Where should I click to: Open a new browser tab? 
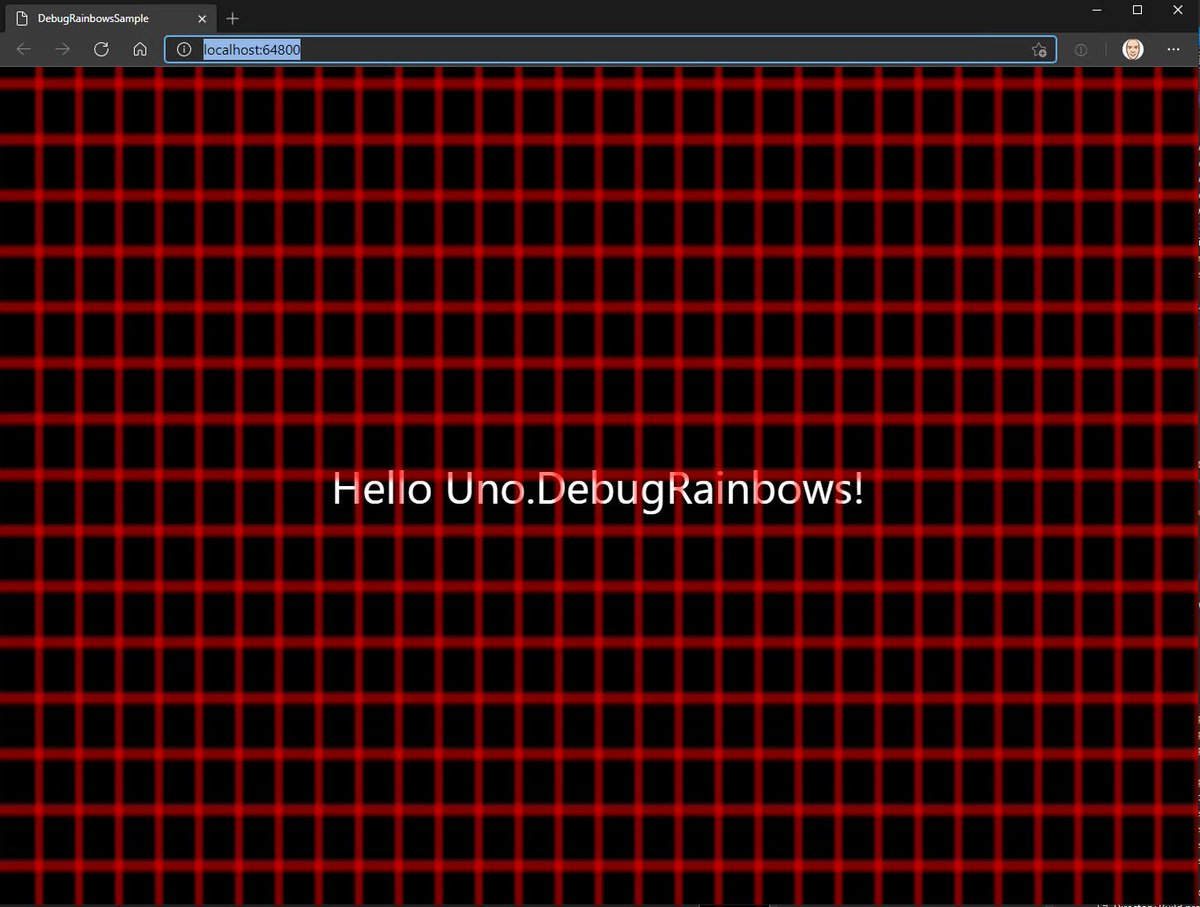click(233, 18)
